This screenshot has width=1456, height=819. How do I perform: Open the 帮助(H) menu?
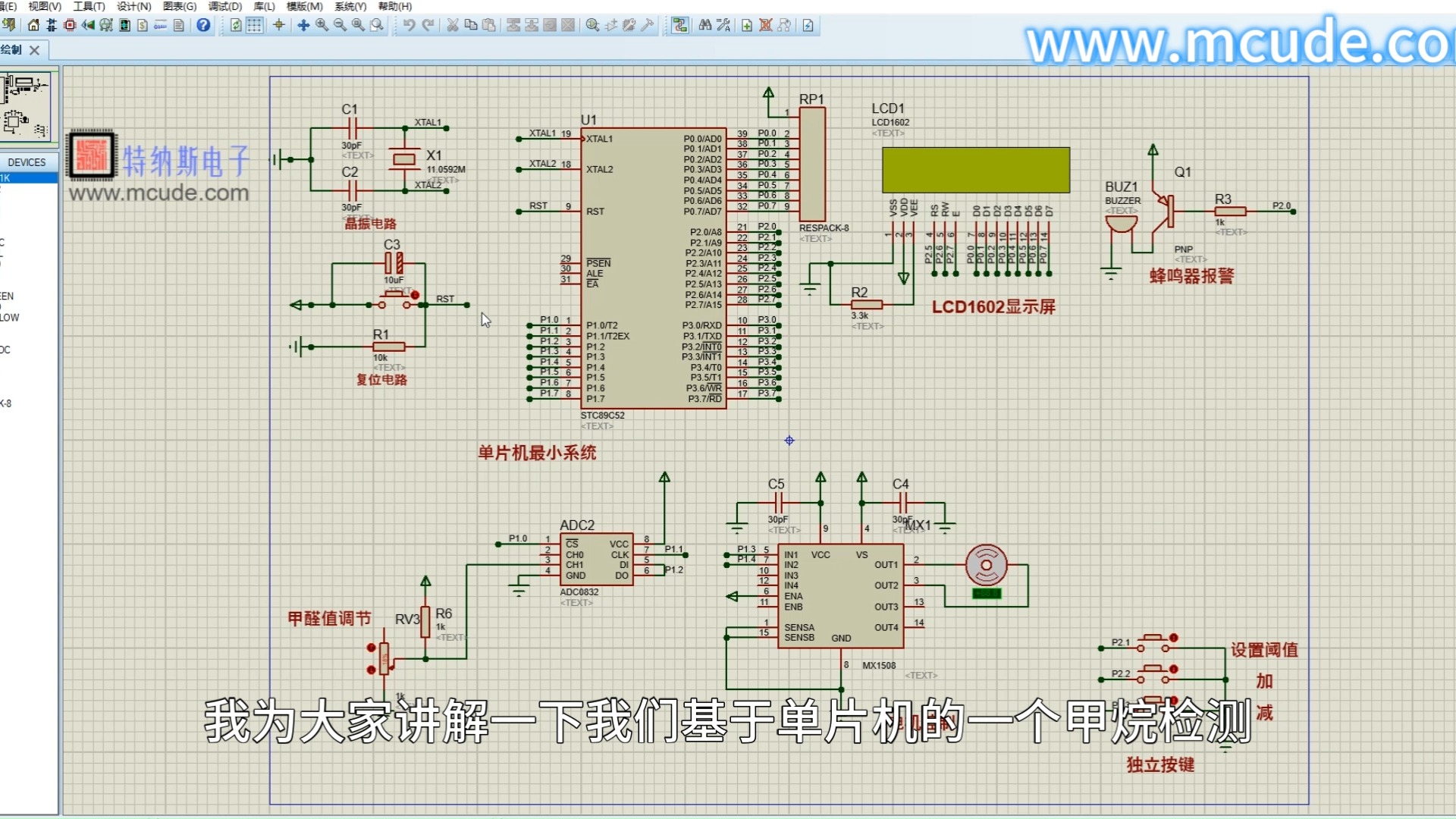(x=395, y=6)
